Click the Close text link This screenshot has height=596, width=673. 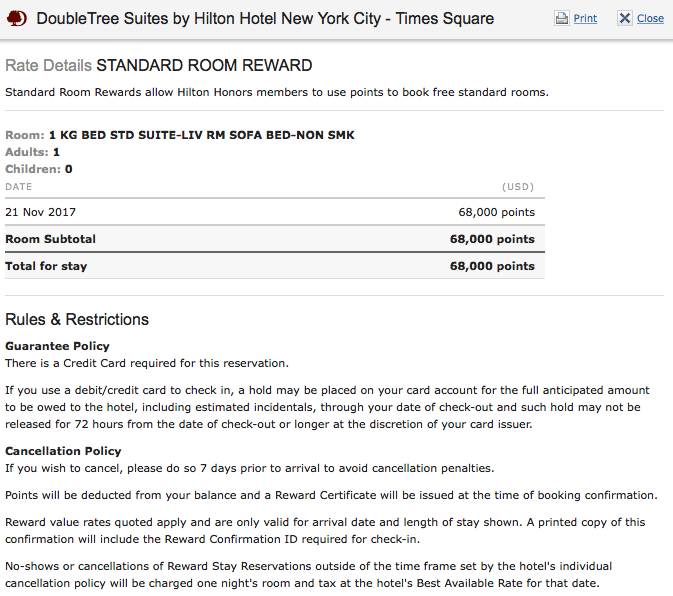[x=650, y=18]
